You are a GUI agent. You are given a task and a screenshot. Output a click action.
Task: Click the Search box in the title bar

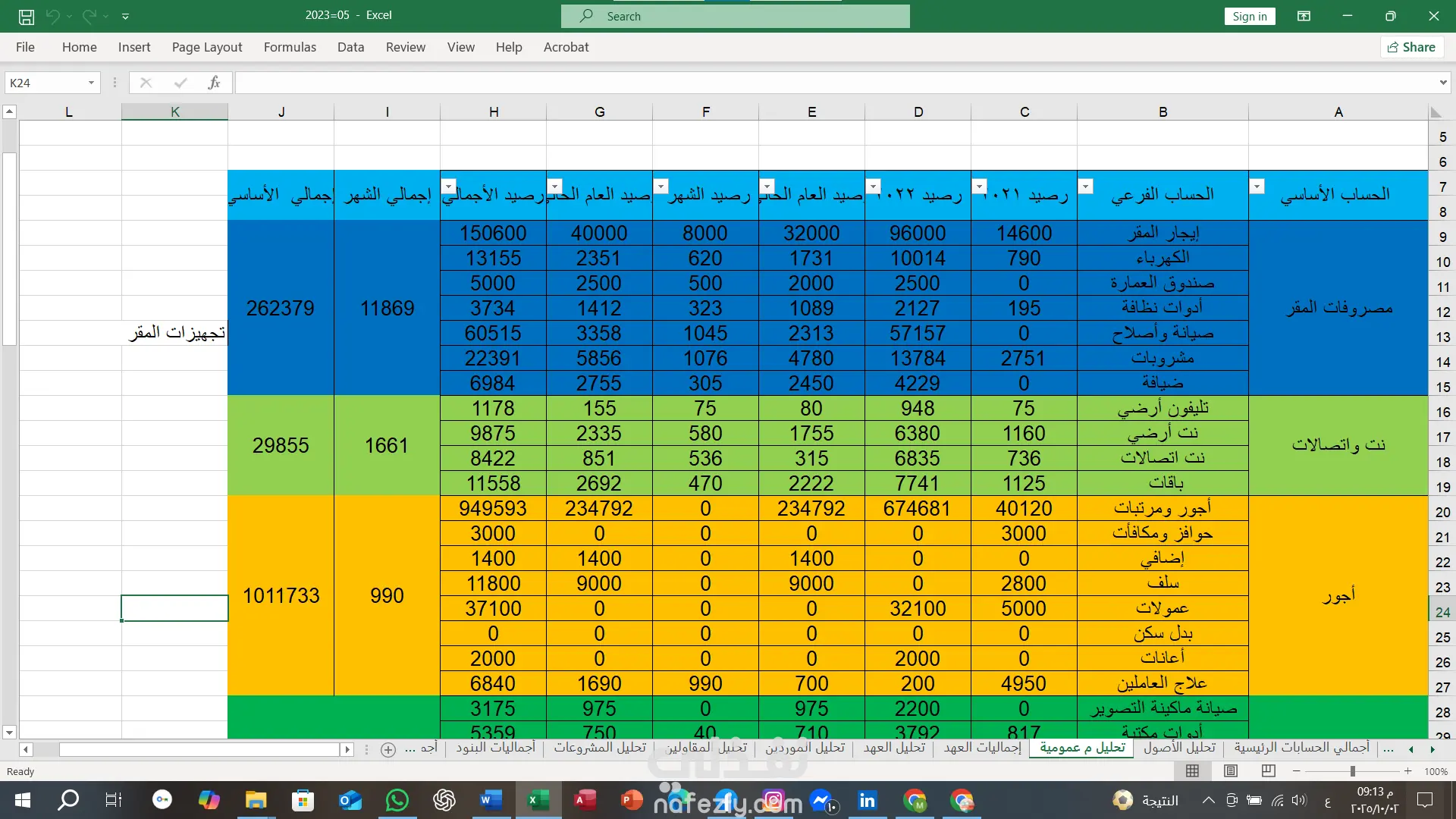(735, 16)
